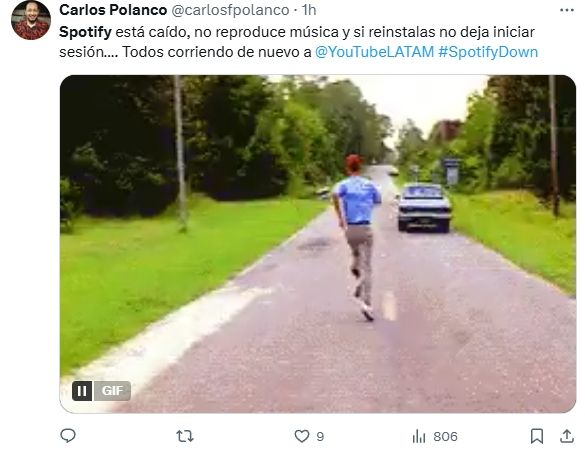Click the tweet text body
The height and width of the screenshot is (457, 585).
tap(298, 42)
